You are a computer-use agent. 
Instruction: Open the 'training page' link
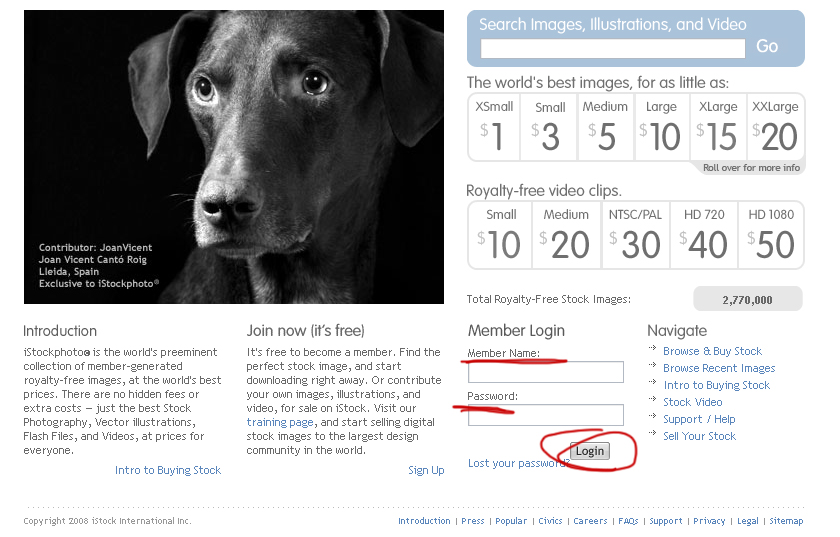point(280,422)
